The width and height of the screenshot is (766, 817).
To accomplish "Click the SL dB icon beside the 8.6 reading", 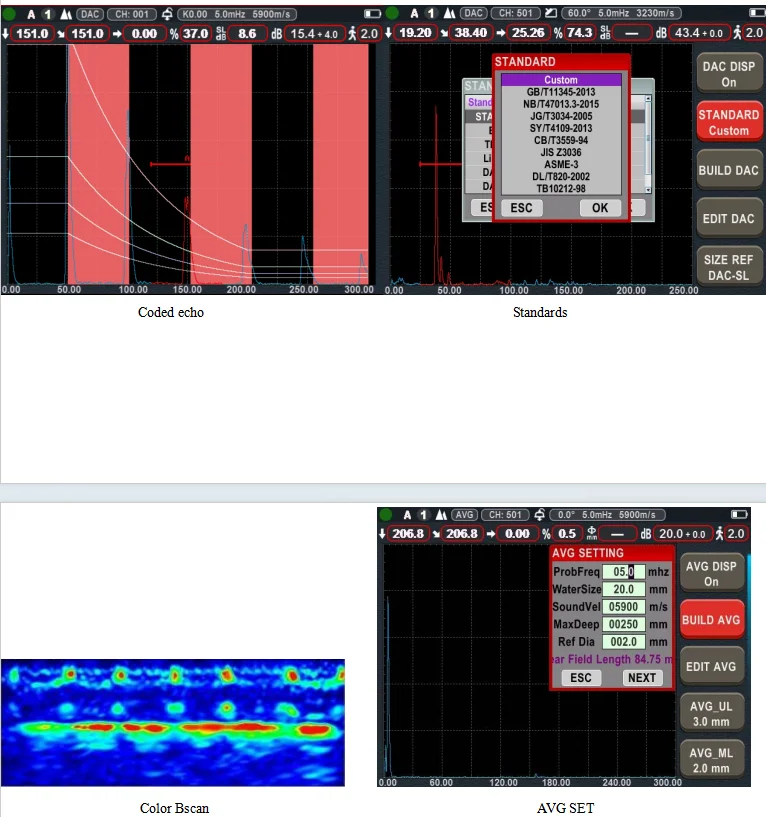I will click(x=219, y=33).
